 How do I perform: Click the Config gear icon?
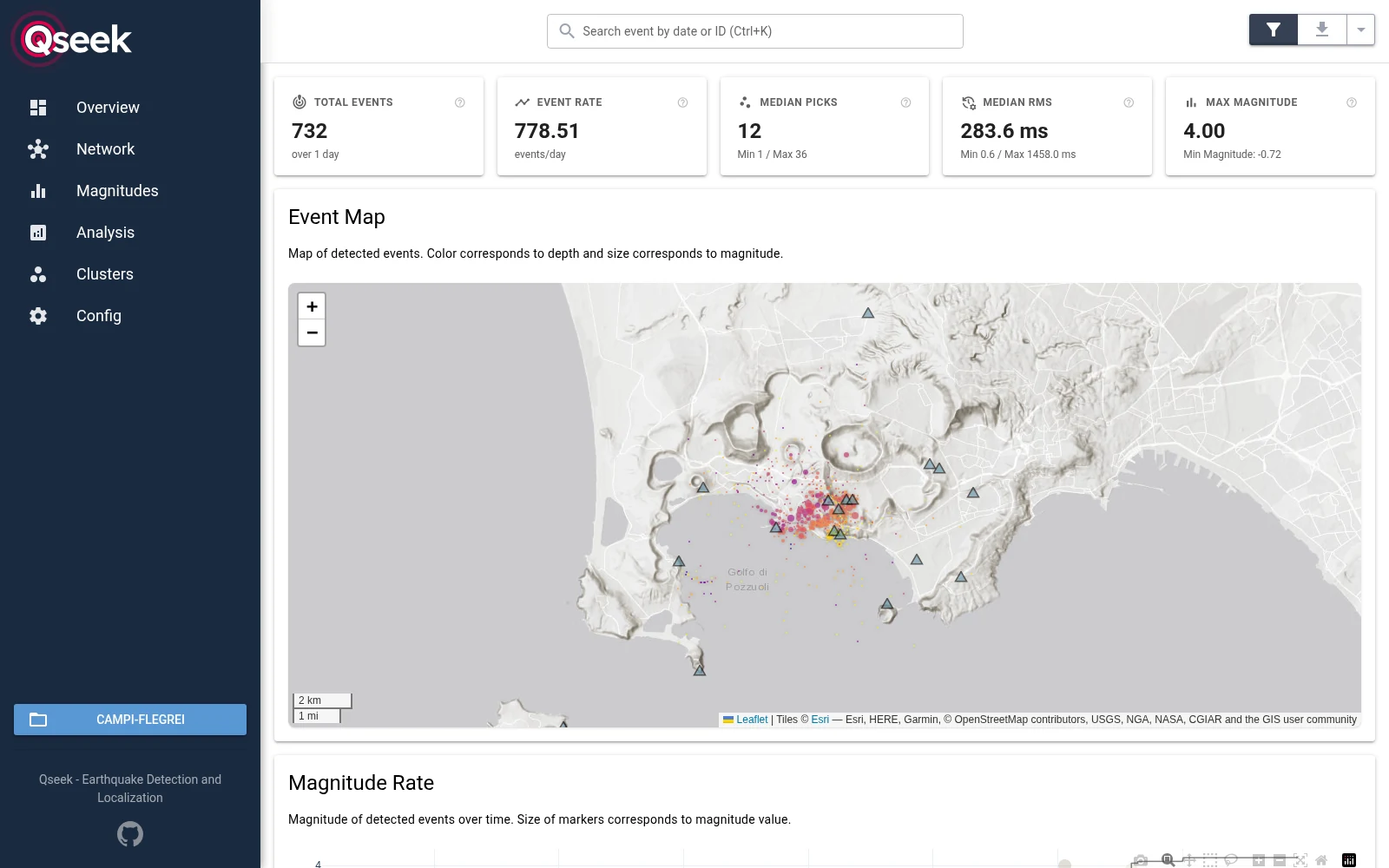point(38,316)
